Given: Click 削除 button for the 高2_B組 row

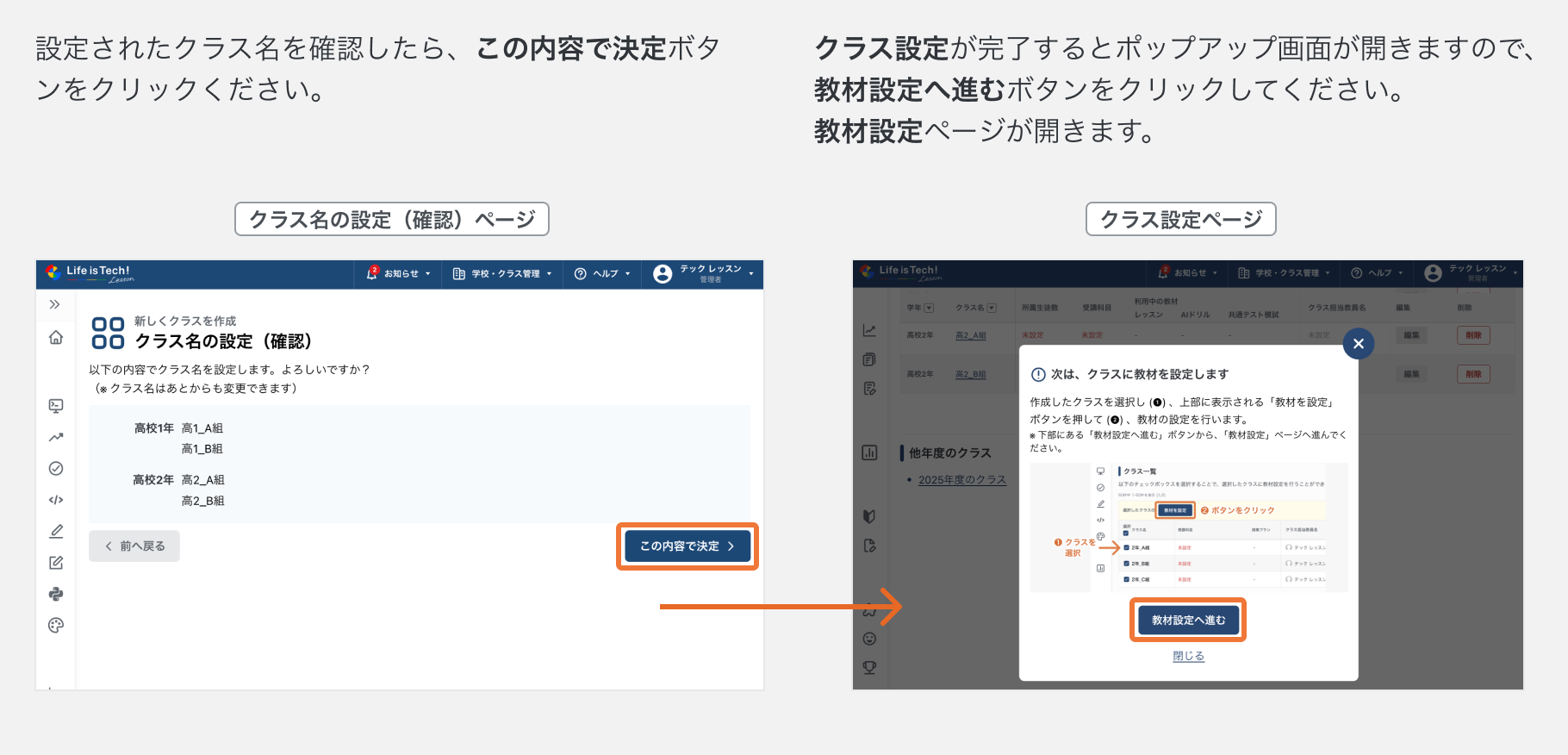Looking at the screenshot, I should pyautogui.click(x=1473, y=374).
